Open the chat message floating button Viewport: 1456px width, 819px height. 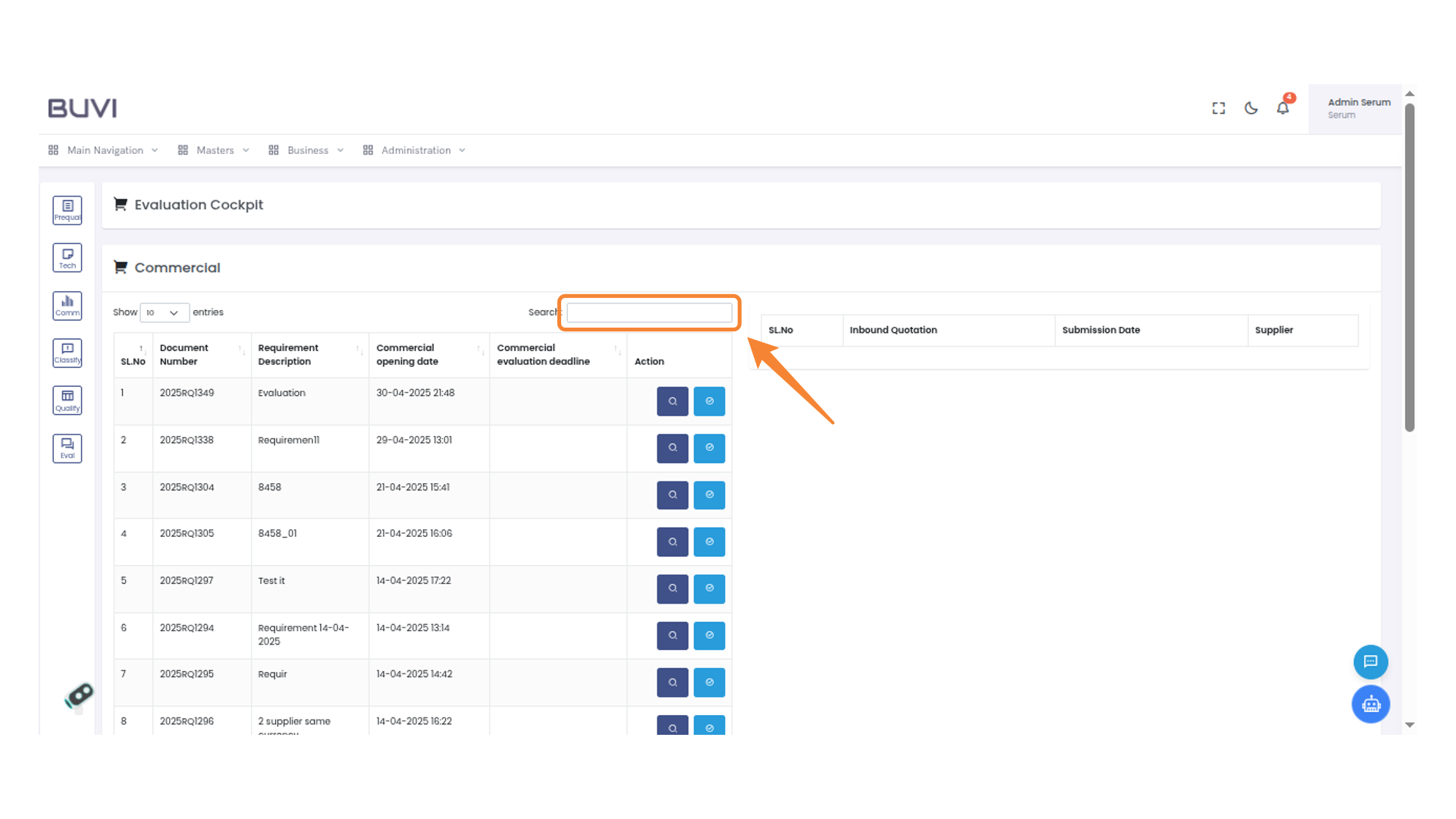click(1370, 662)
